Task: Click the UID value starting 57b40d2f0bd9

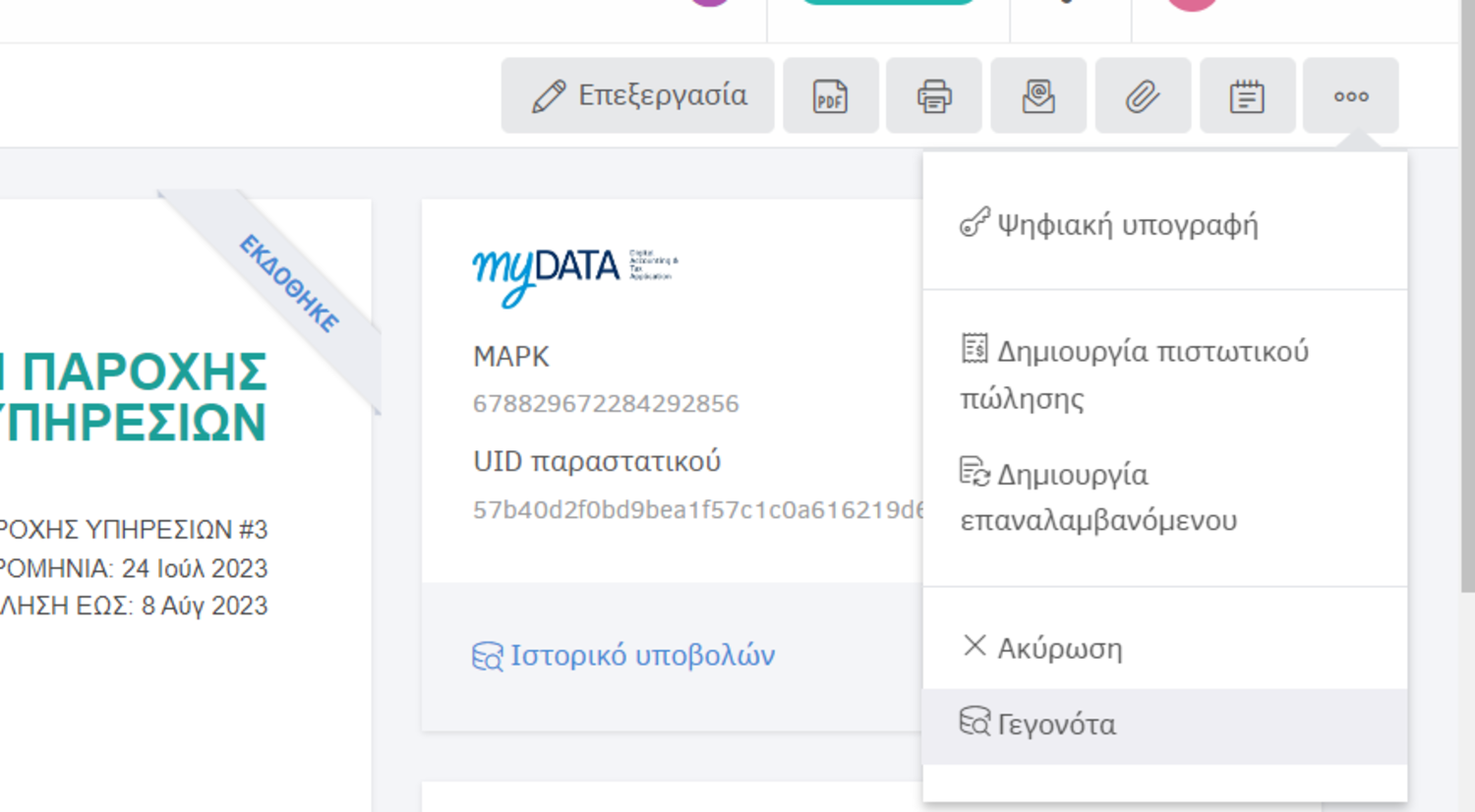Action: [698, 509]
